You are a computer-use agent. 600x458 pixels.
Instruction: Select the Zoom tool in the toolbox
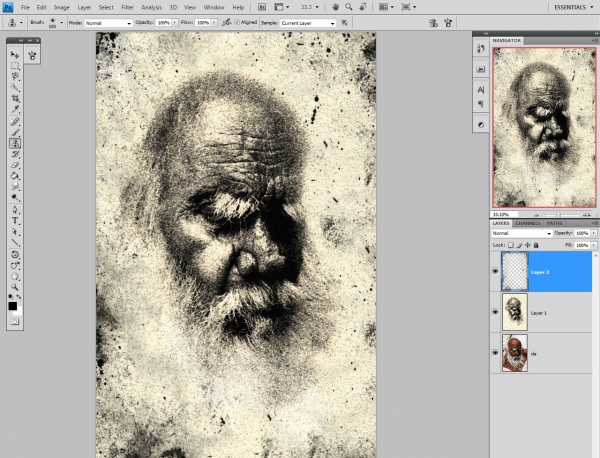point(15,287)
